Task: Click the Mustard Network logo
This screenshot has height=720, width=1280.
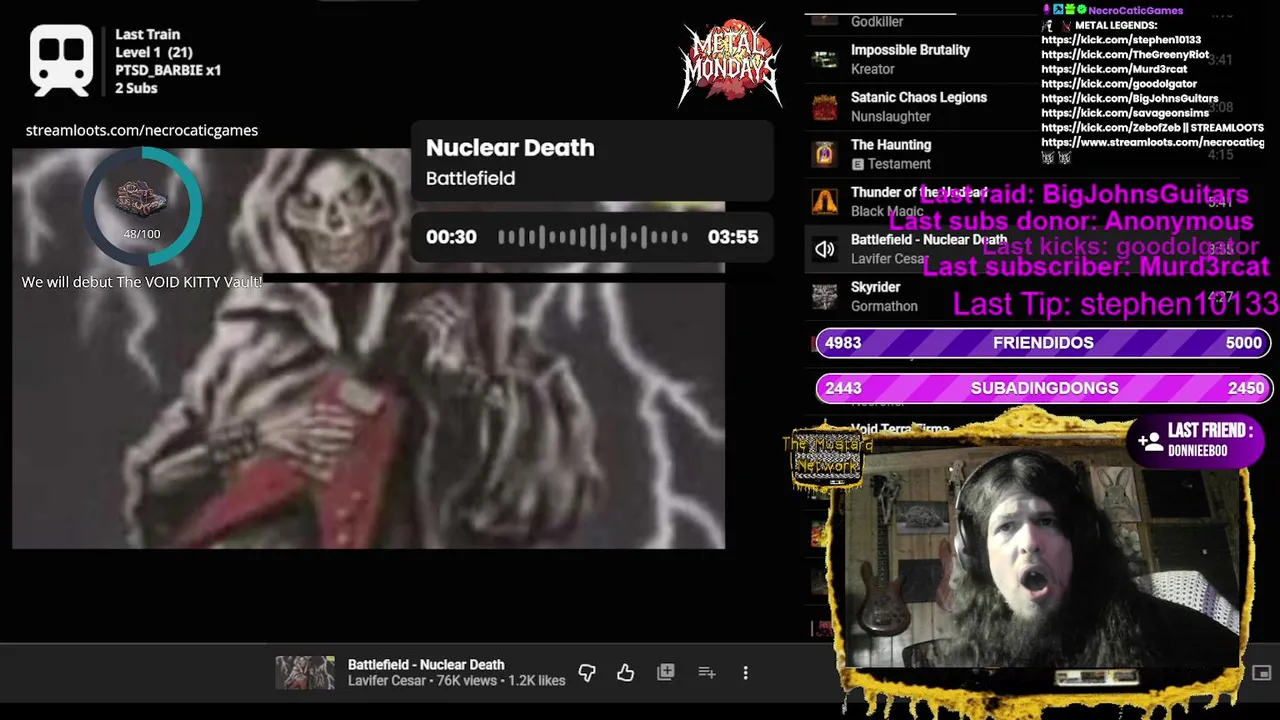Action: (x=826, y=460)
